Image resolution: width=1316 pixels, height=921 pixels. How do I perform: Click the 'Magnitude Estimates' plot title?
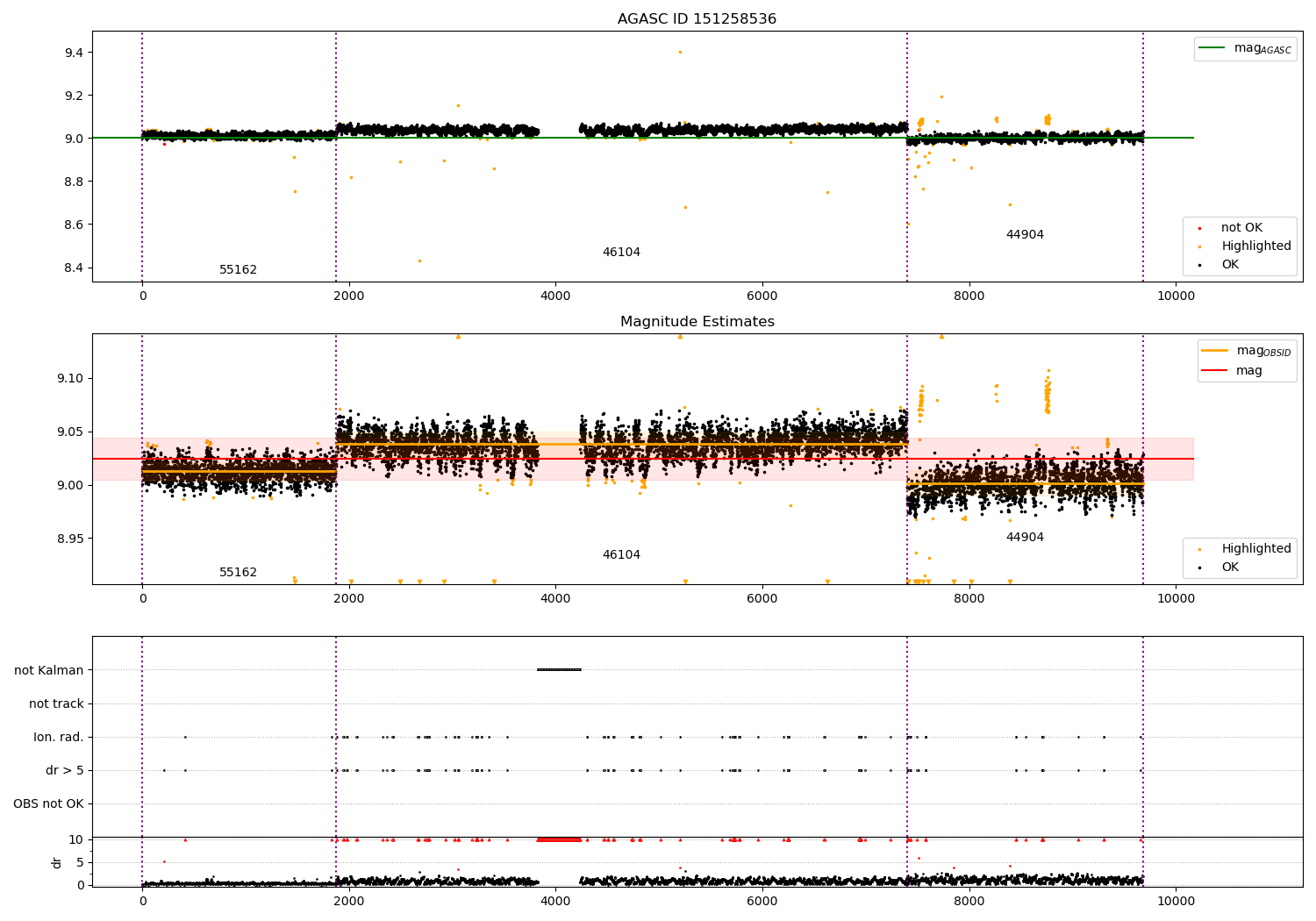697,322
